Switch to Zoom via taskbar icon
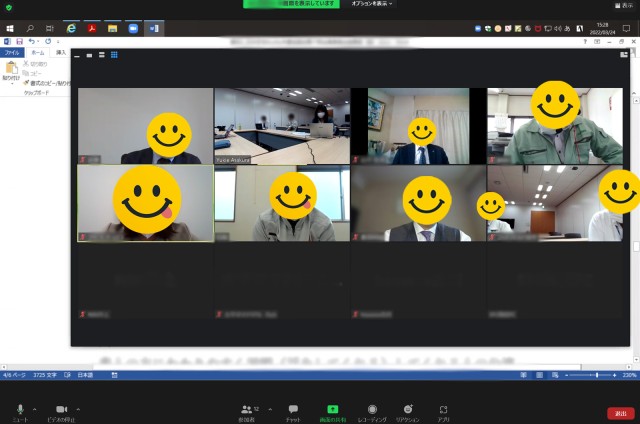The height and width of the screenshot is (424, 640). click(x=133, y=29)
